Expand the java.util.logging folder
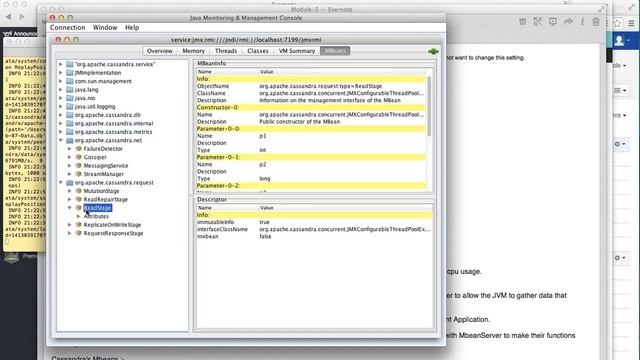 tap(61, 107)
